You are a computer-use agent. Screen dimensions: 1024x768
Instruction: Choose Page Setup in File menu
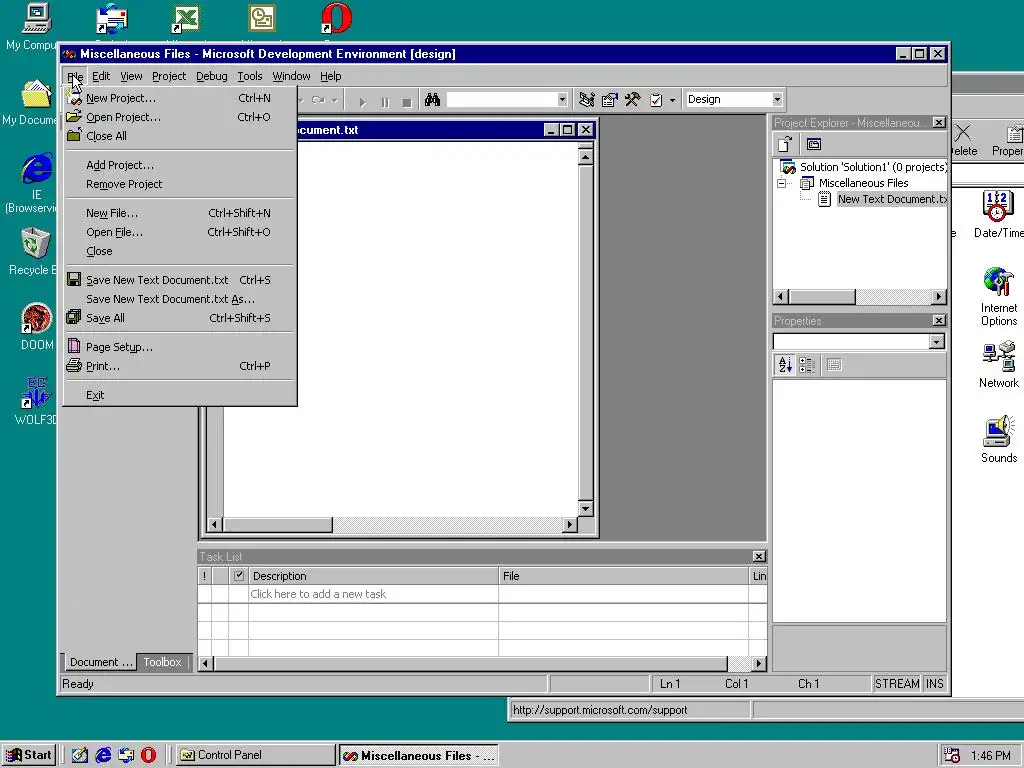180,347
